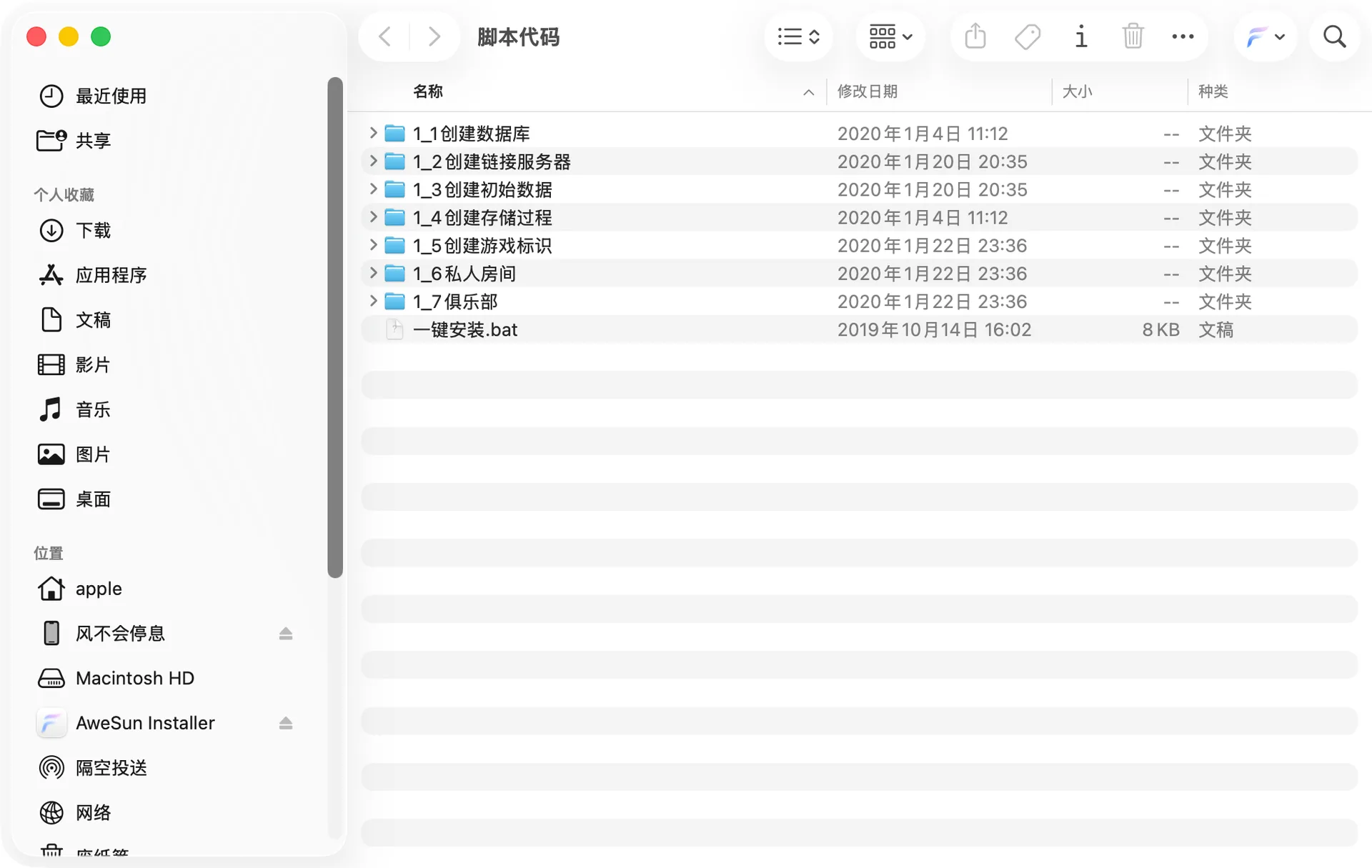This screenshot has height=868, width=1372.
Task: Select the 1_1创建数据库 folder icon
Action: point(394,134)
